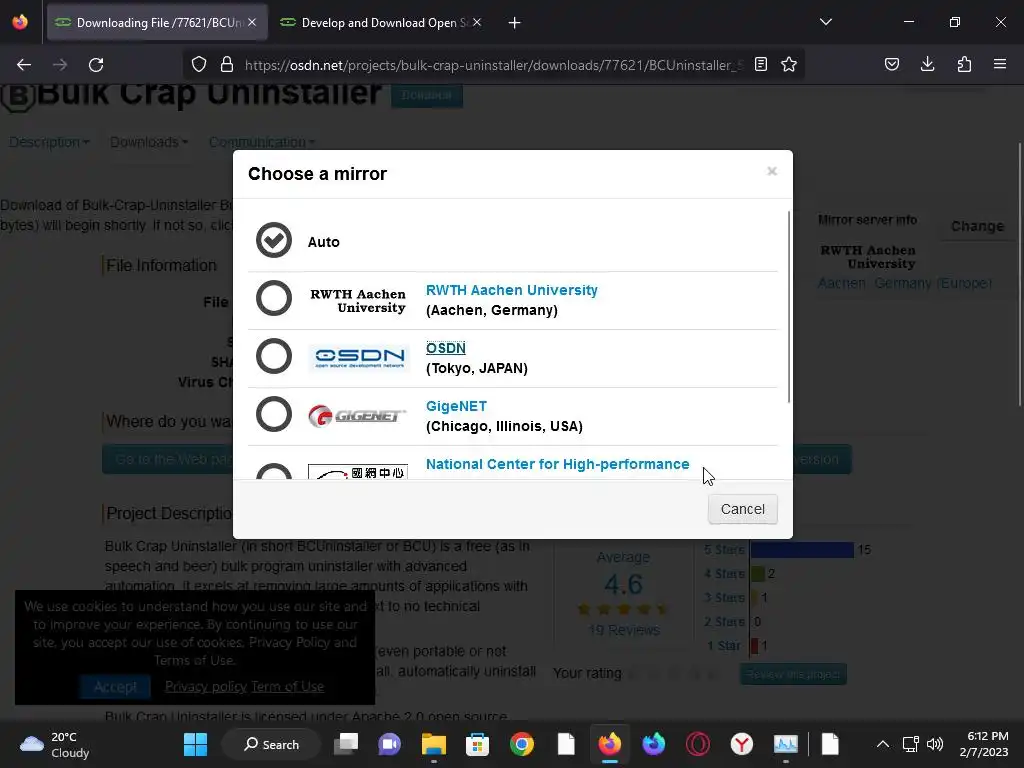Screen dimensions: 1024x768
Task: Accept the cookies notice
Action: (x=116, y=686)
